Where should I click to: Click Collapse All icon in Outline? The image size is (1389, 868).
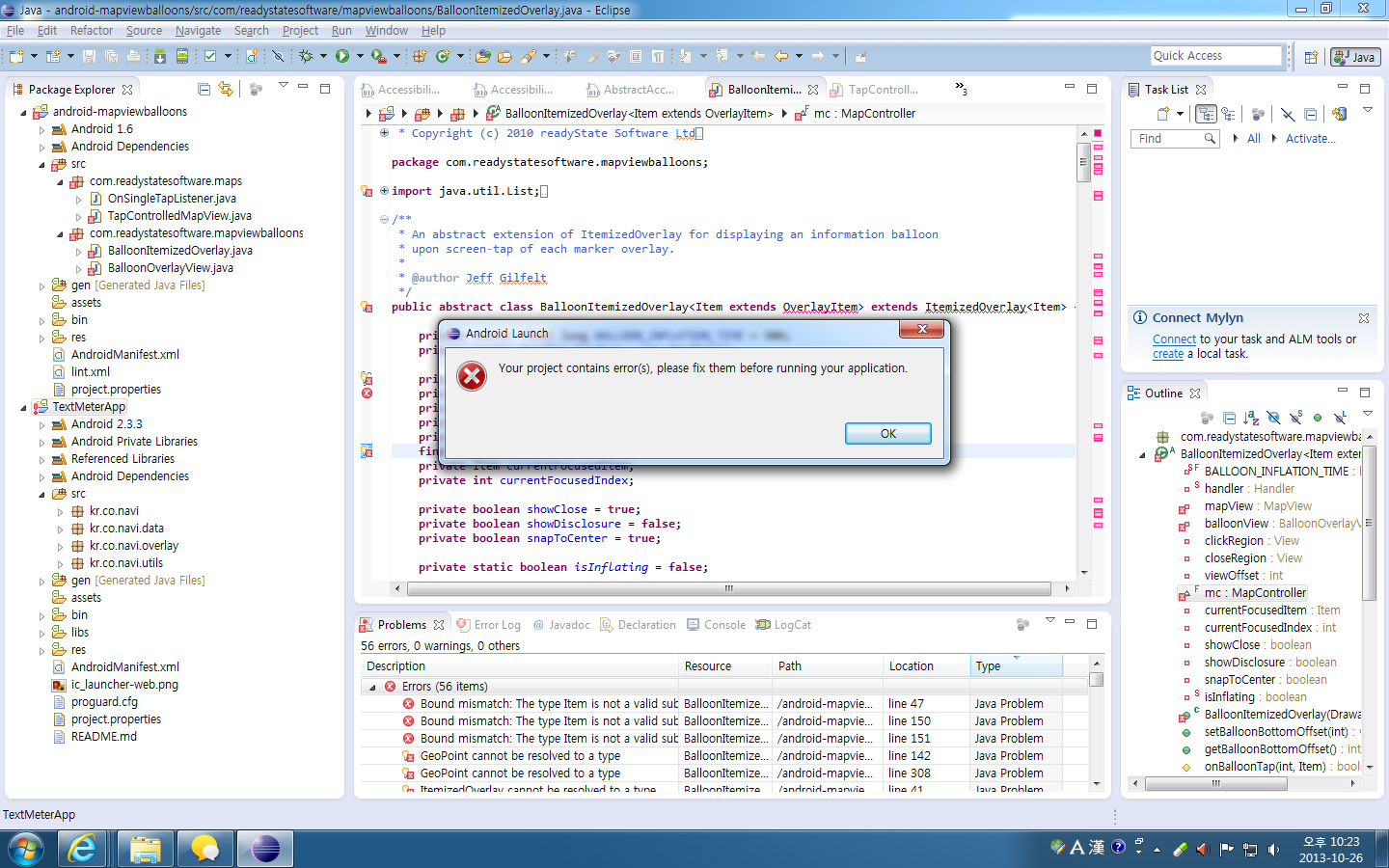coord(1230,418)
